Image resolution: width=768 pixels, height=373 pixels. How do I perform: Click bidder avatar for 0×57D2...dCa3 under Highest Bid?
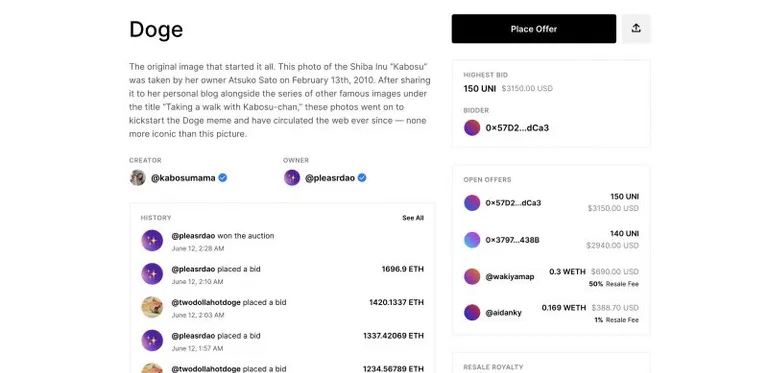click(472, 128)
